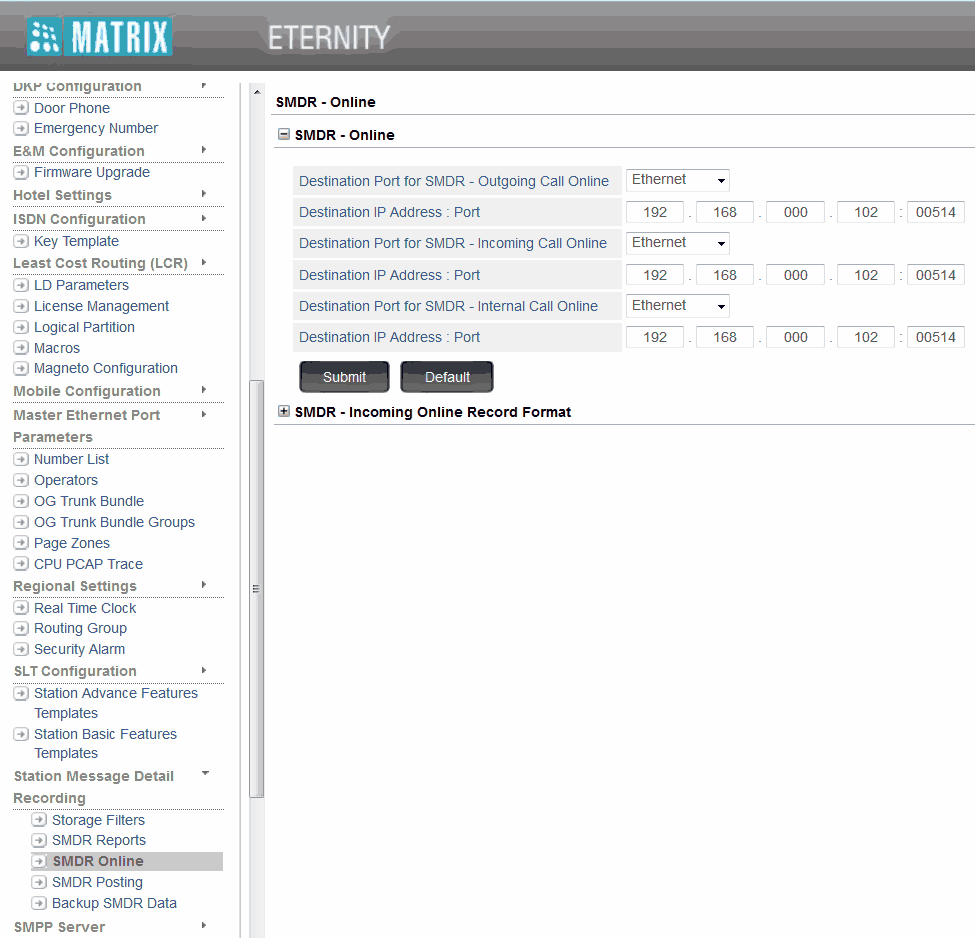Click the sidebar vertical scrollbar thumb
Viewport: 975px width, 938px height.
[256, 588]
